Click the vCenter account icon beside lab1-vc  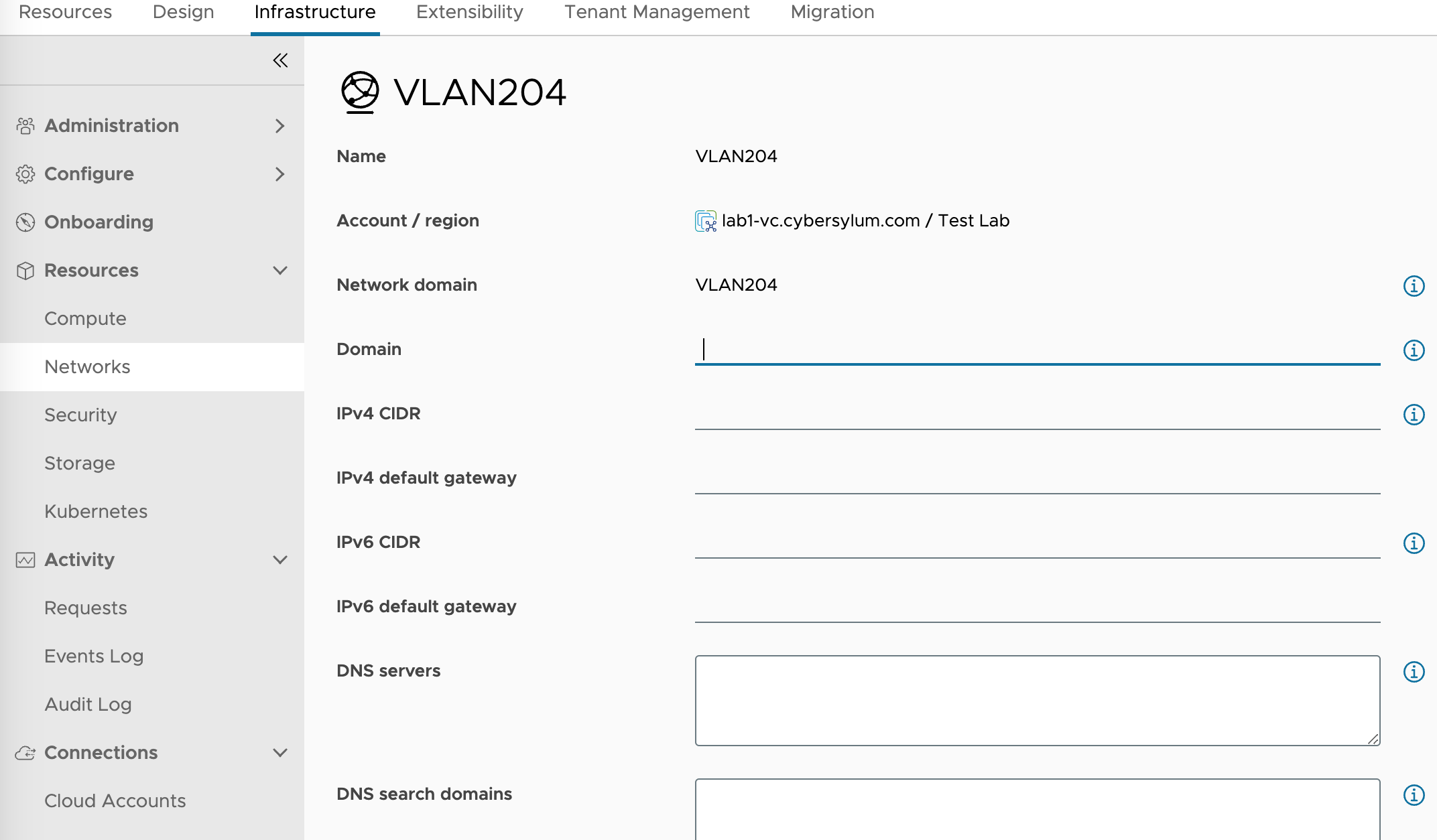click(x=706, y=221)
